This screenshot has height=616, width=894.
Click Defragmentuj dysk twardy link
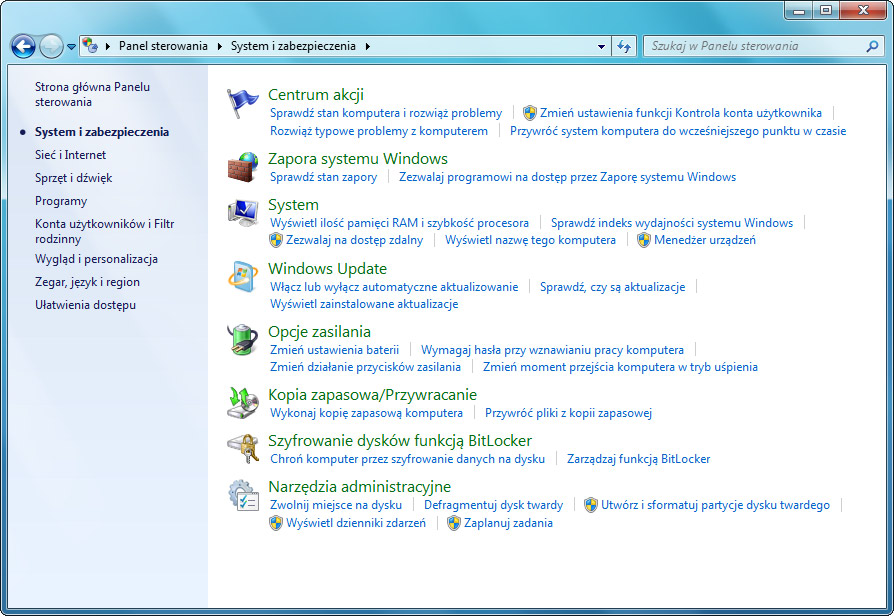493,505
